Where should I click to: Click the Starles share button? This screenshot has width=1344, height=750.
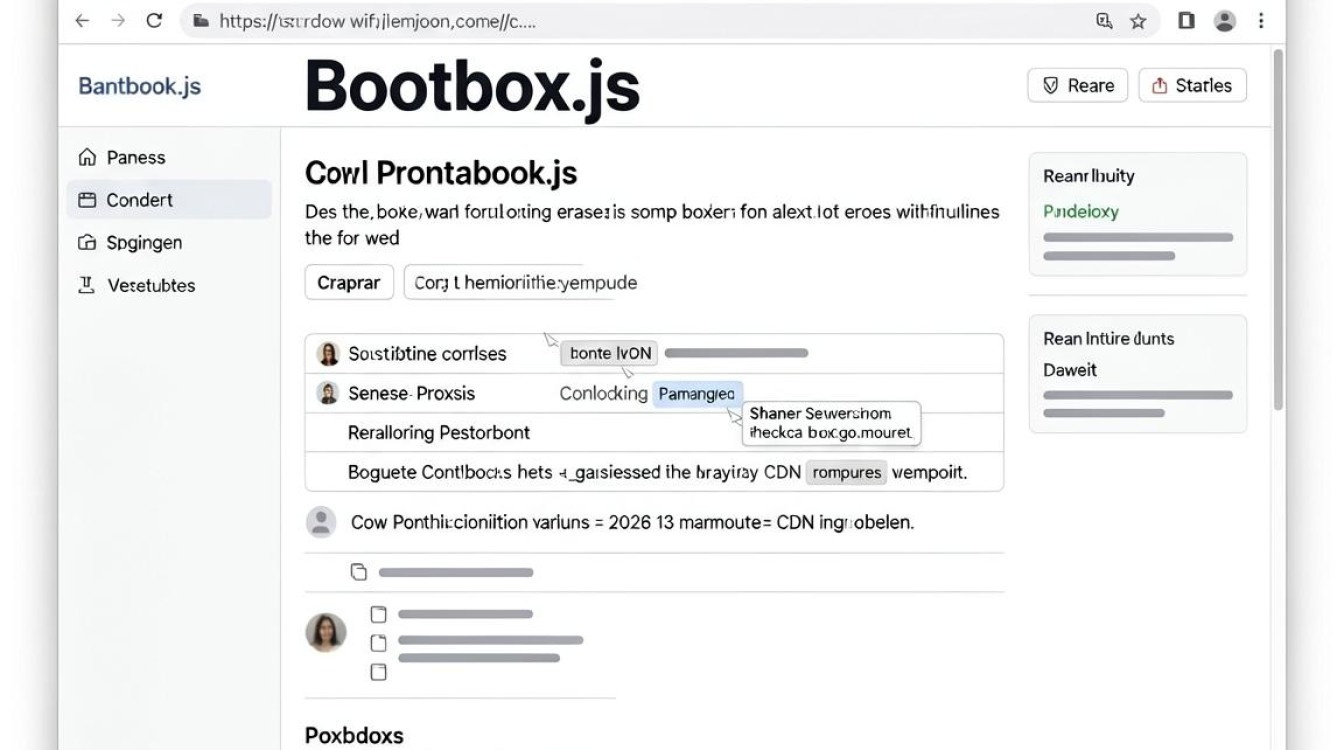click(1192, 85)
